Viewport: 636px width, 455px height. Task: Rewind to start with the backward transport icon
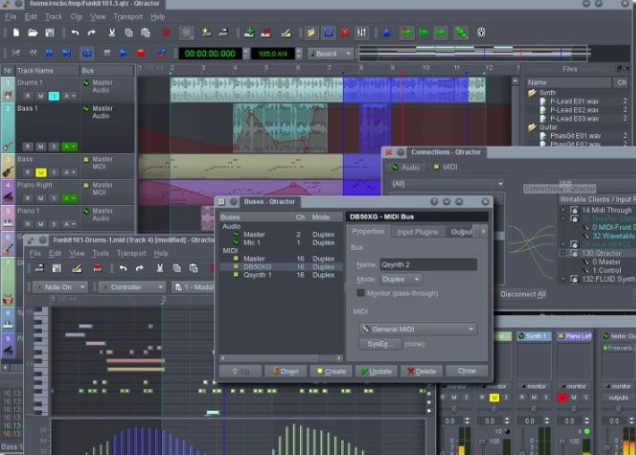[x=16, y=53]
